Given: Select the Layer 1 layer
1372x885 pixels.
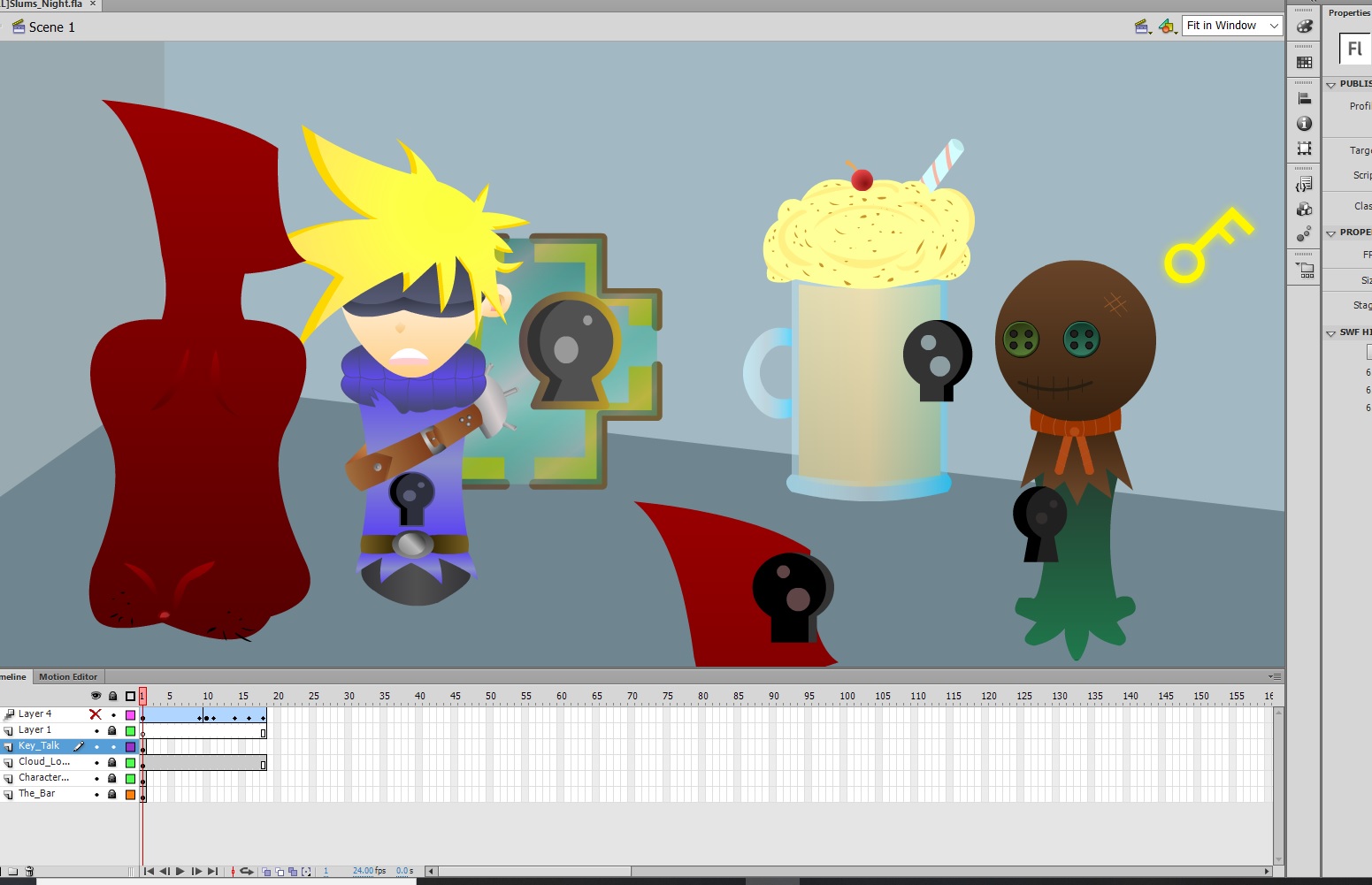Looking at the screenshot, I should [x=35, y=730].
